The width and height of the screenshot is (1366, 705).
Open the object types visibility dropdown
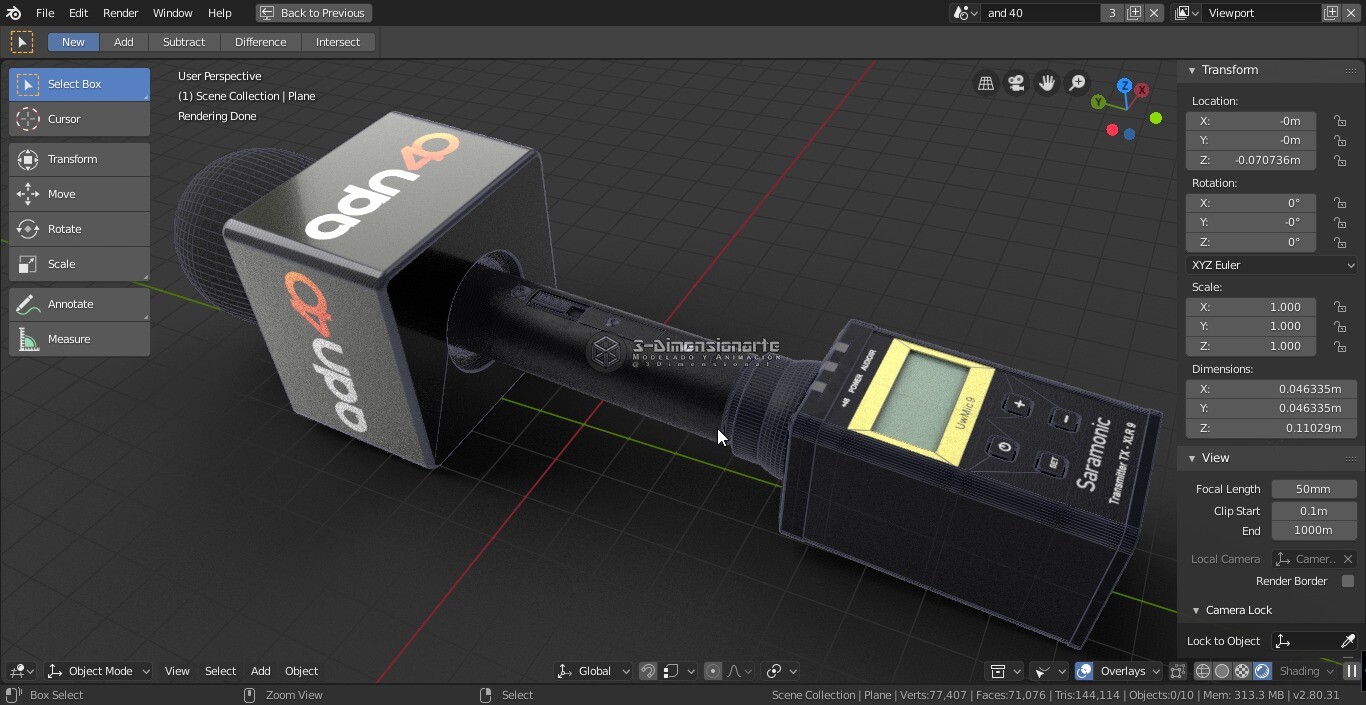[x=1005, y=671]
